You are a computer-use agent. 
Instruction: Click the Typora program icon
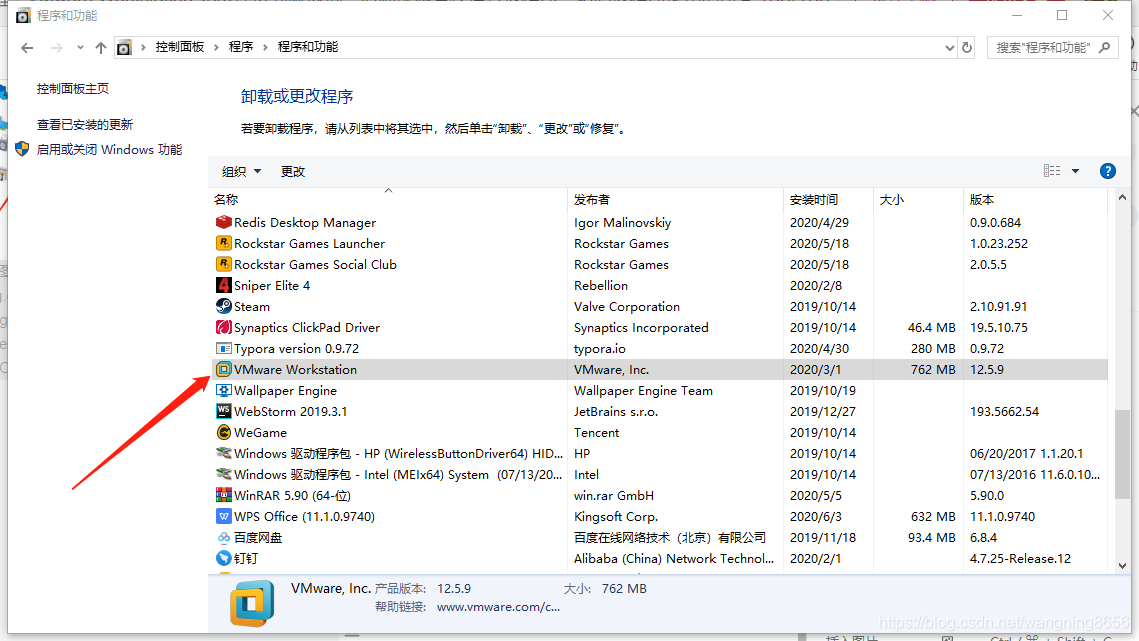click(x=224, y=349)
